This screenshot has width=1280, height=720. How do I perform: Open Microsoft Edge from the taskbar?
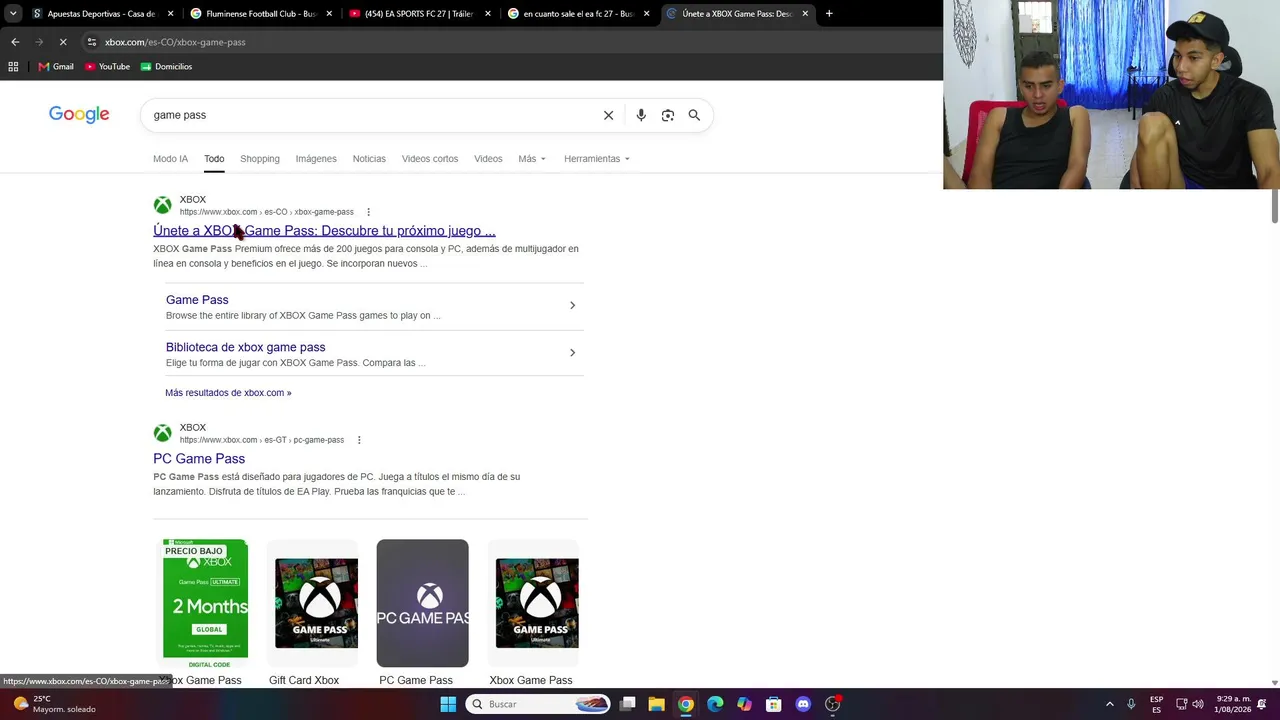tap(715, 704)
